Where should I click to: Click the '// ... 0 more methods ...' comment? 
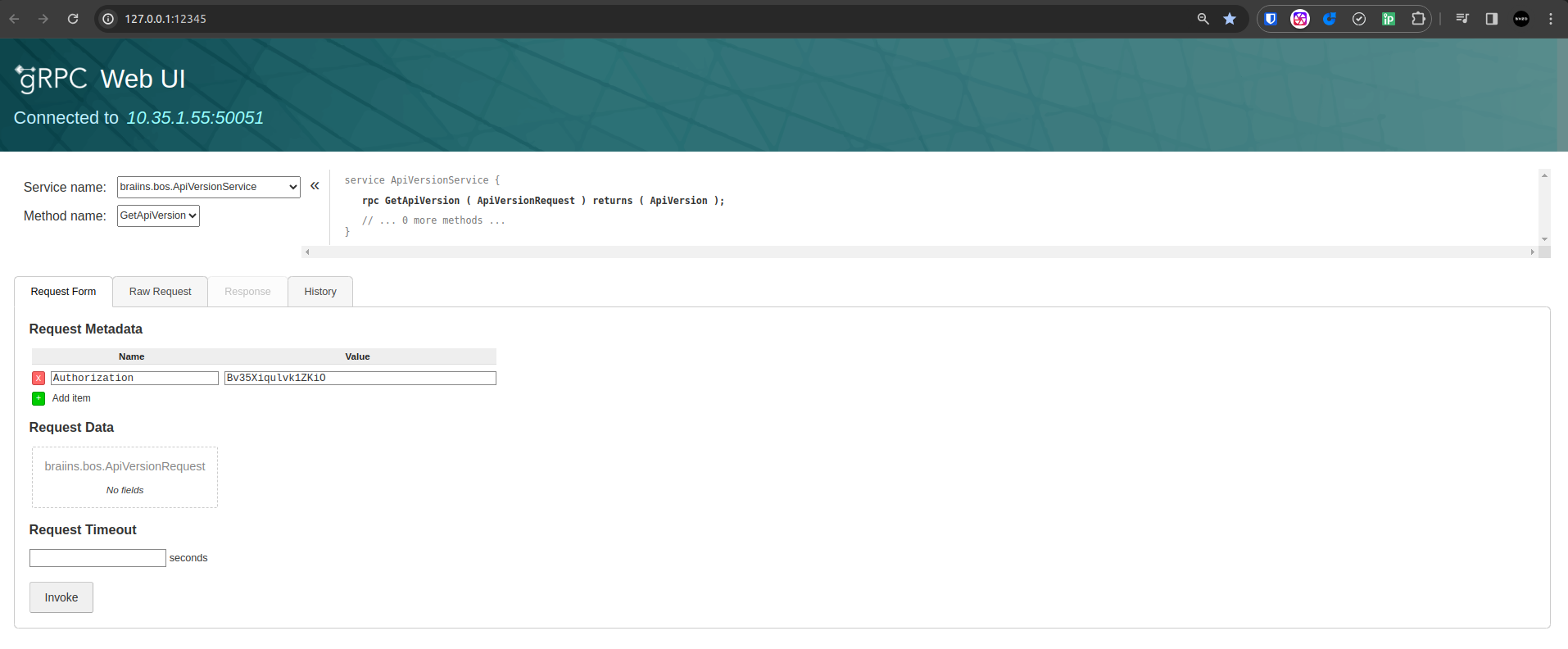click(x=433, y=220)
